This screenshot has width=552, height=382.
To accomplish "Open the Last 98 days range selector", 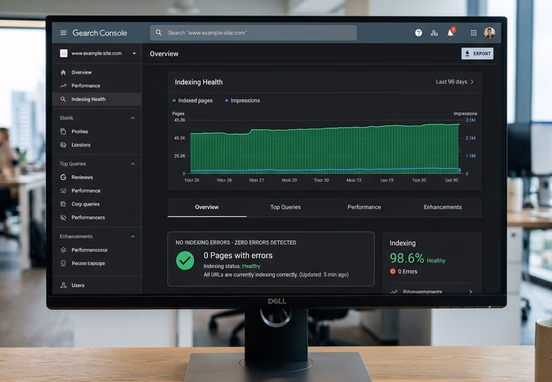I will 454,82.
